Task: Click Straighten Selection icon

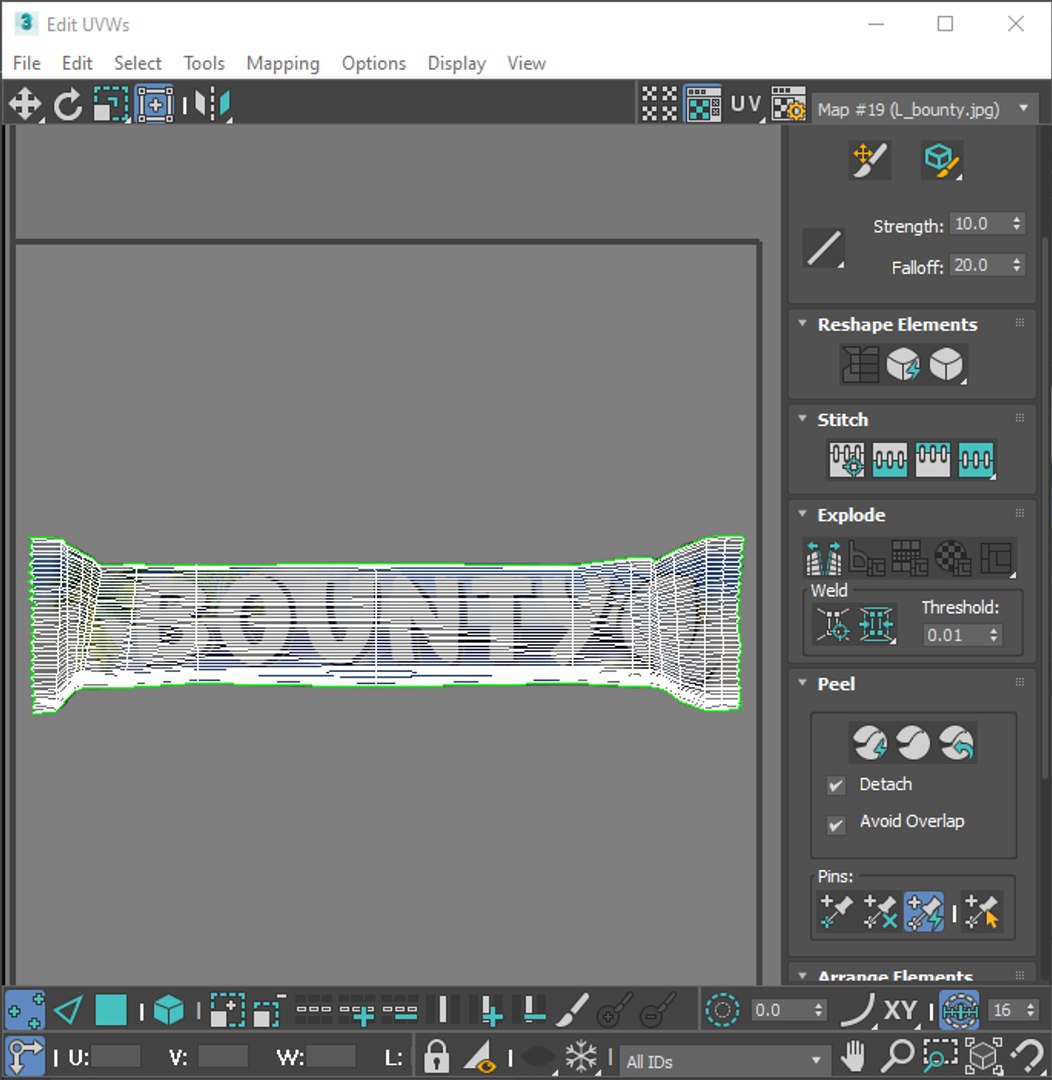Action: [x=860, y=364]
